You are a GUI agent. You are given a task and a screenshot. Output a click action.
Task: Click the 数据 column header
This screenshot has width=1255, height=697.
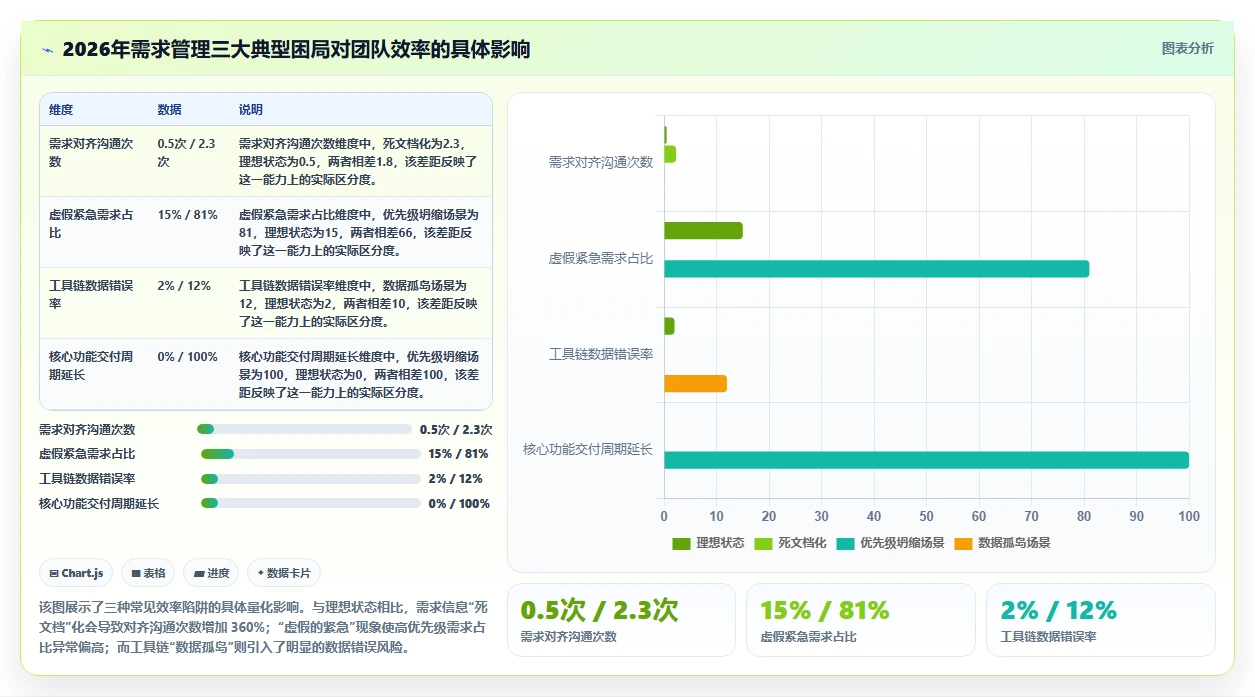pos(169,109)
